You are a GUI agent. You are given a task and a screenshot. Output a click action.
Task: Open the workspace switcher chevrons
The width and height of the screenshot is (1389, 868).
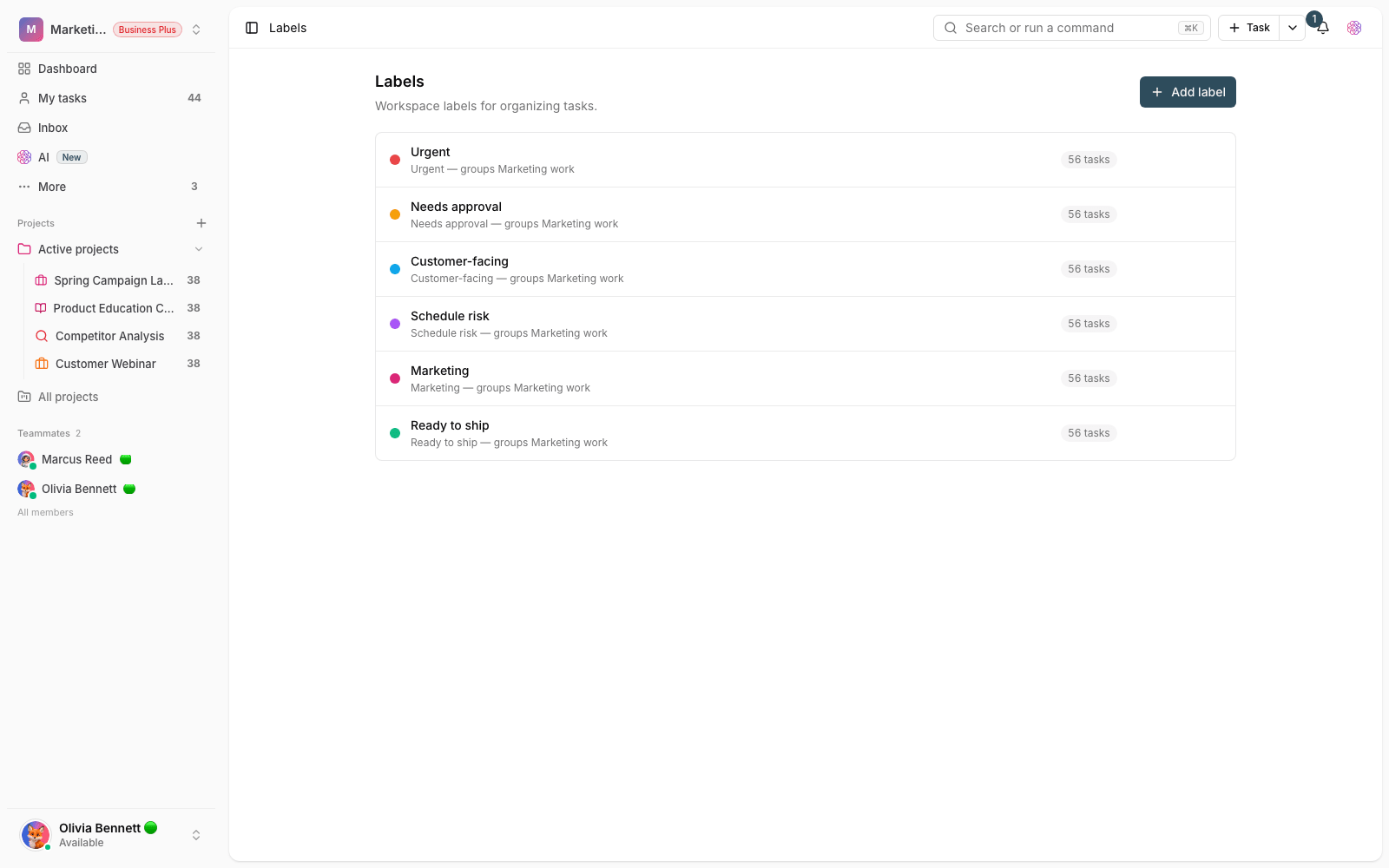pos(196,30)
